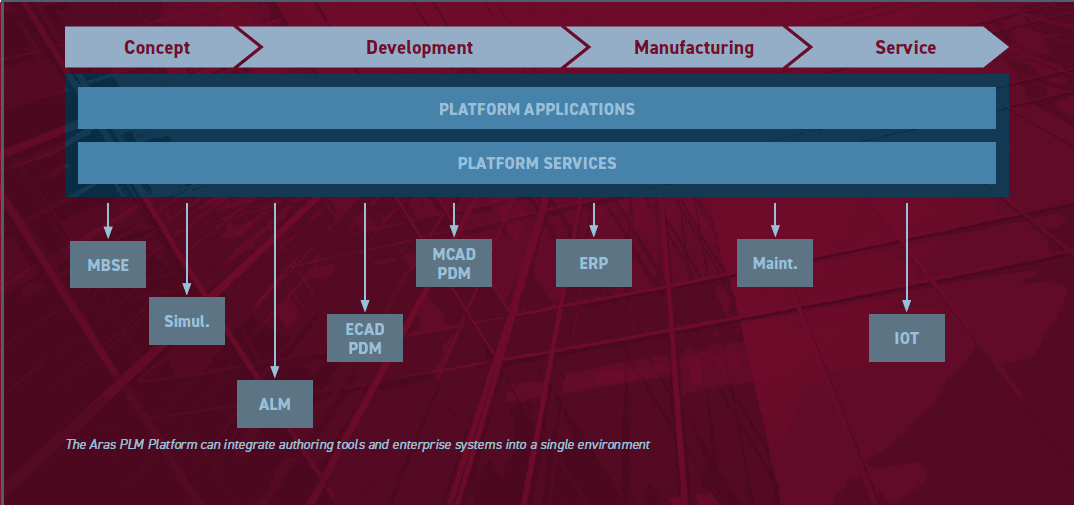Choose the Simul. box
Image resolution: width=1074 pixels, height=505 pixels.
187,321
